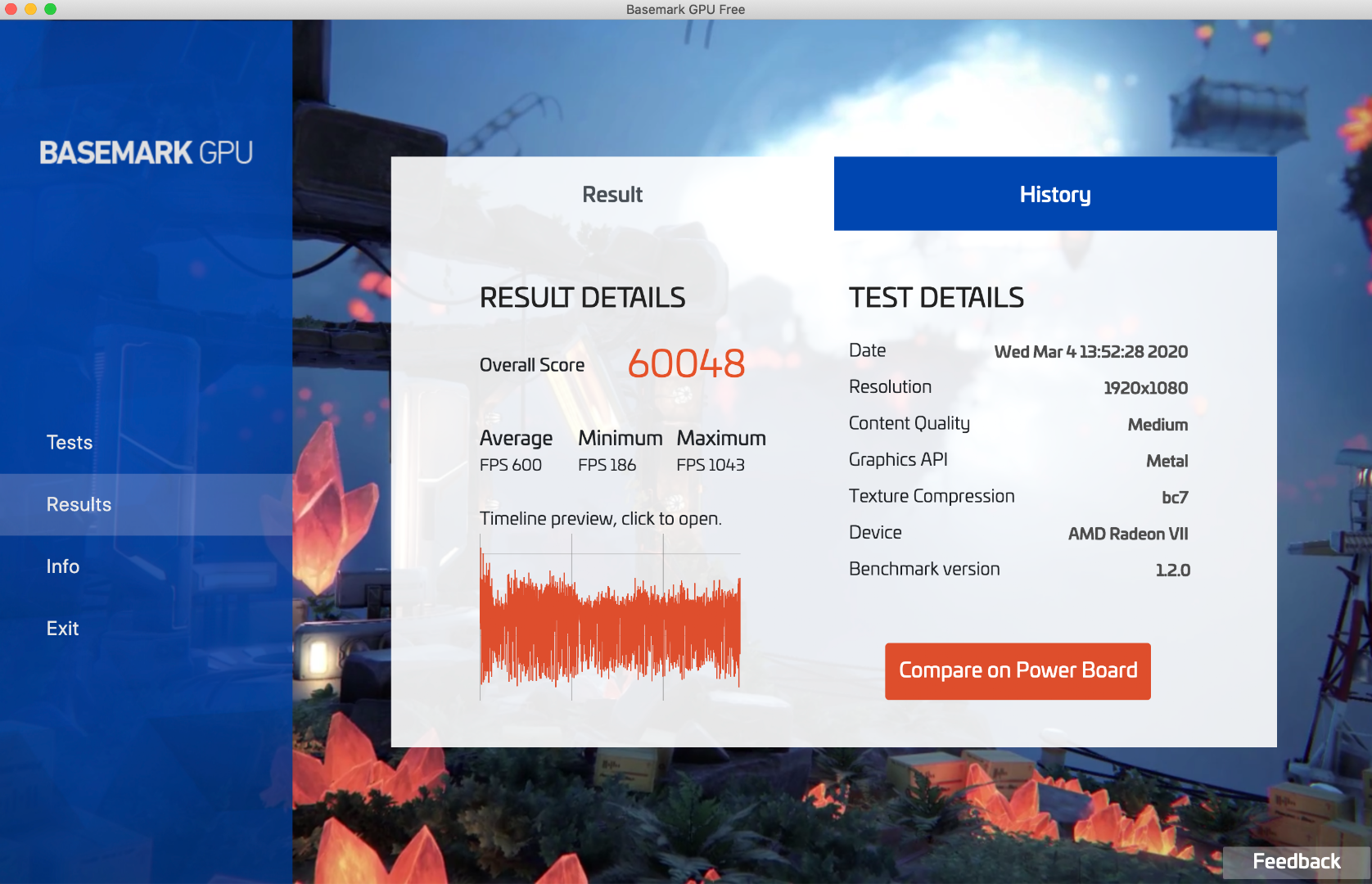Click the Content Quality label
Screen dimensions: 1372x884
click(909, 423)
